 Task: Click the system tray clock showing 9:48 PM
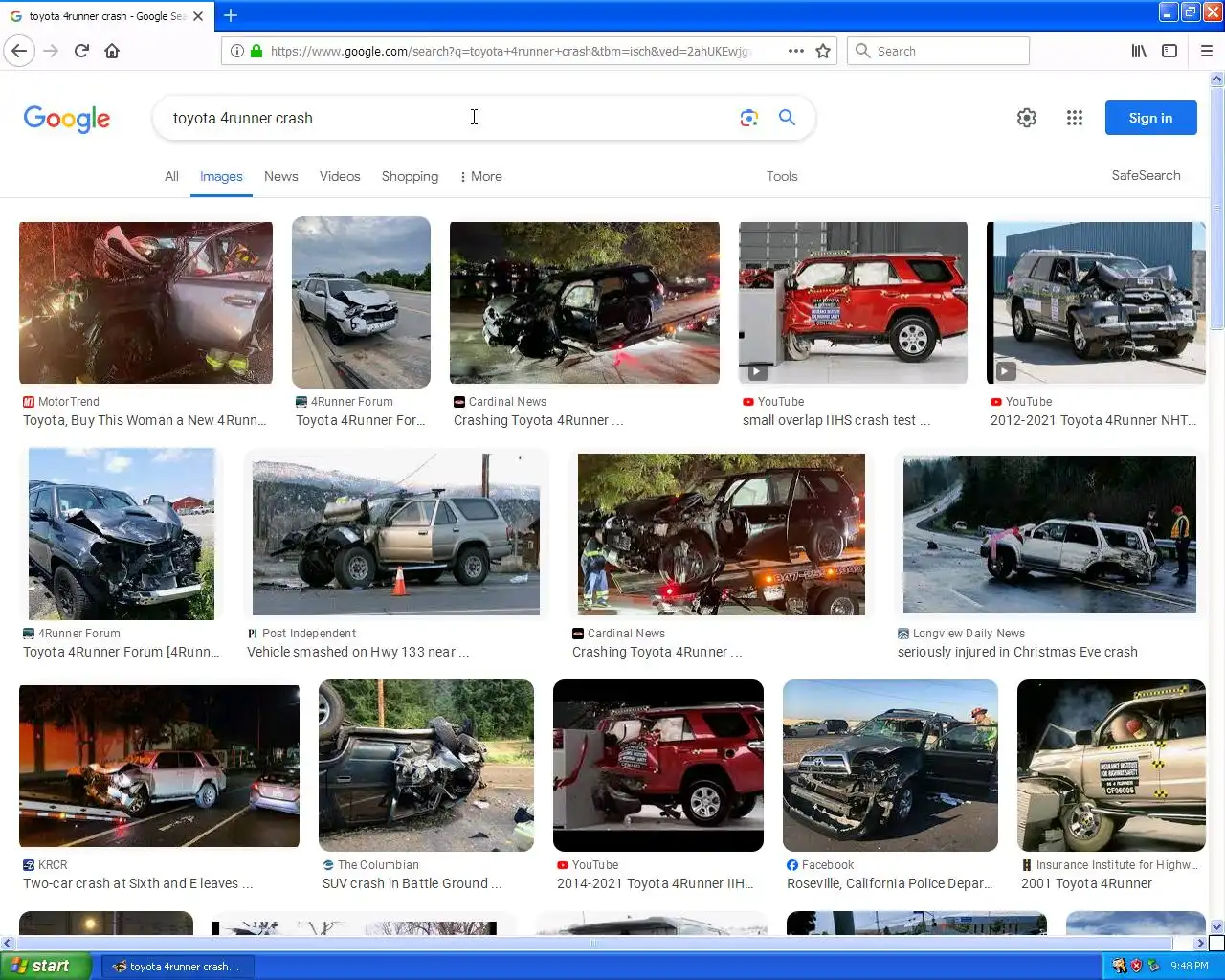1190,967
